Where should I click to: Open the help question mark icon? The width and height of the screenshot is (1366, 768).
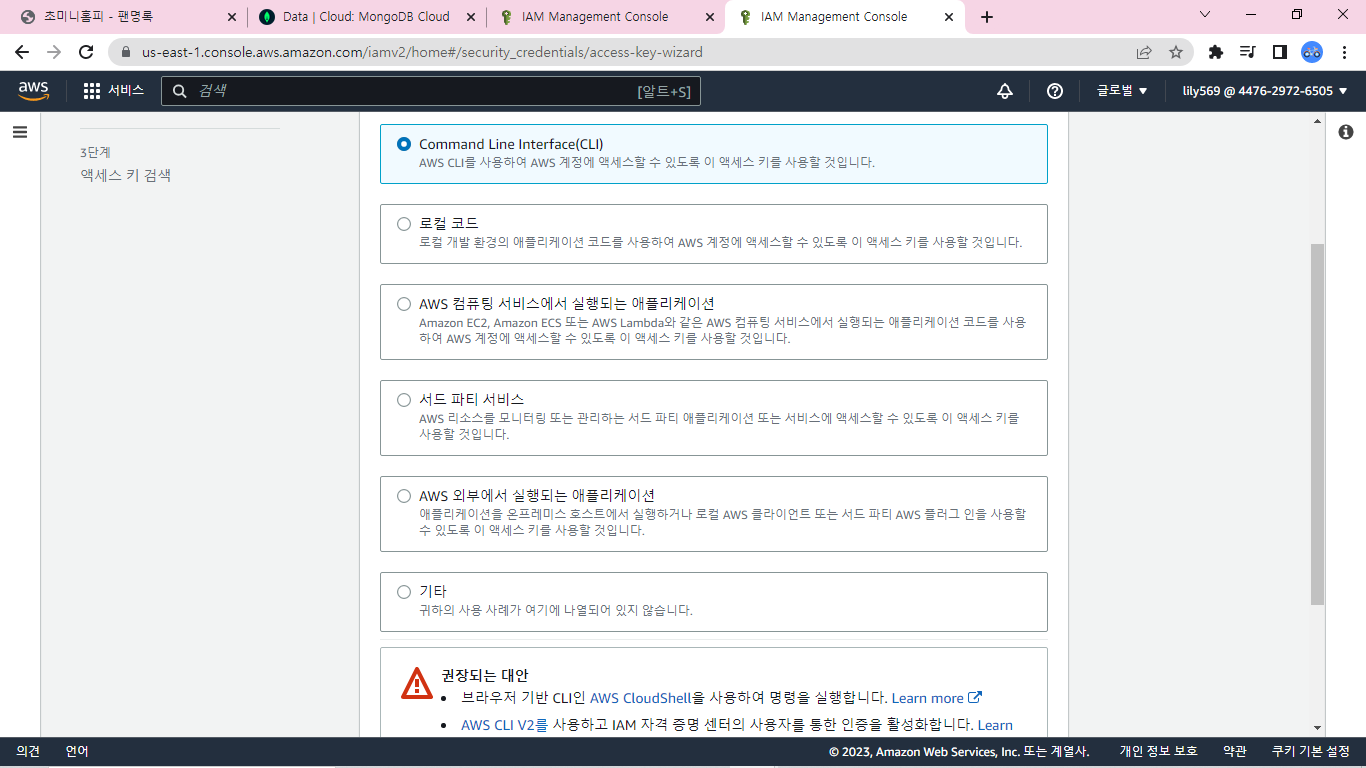click(1055, 91)
